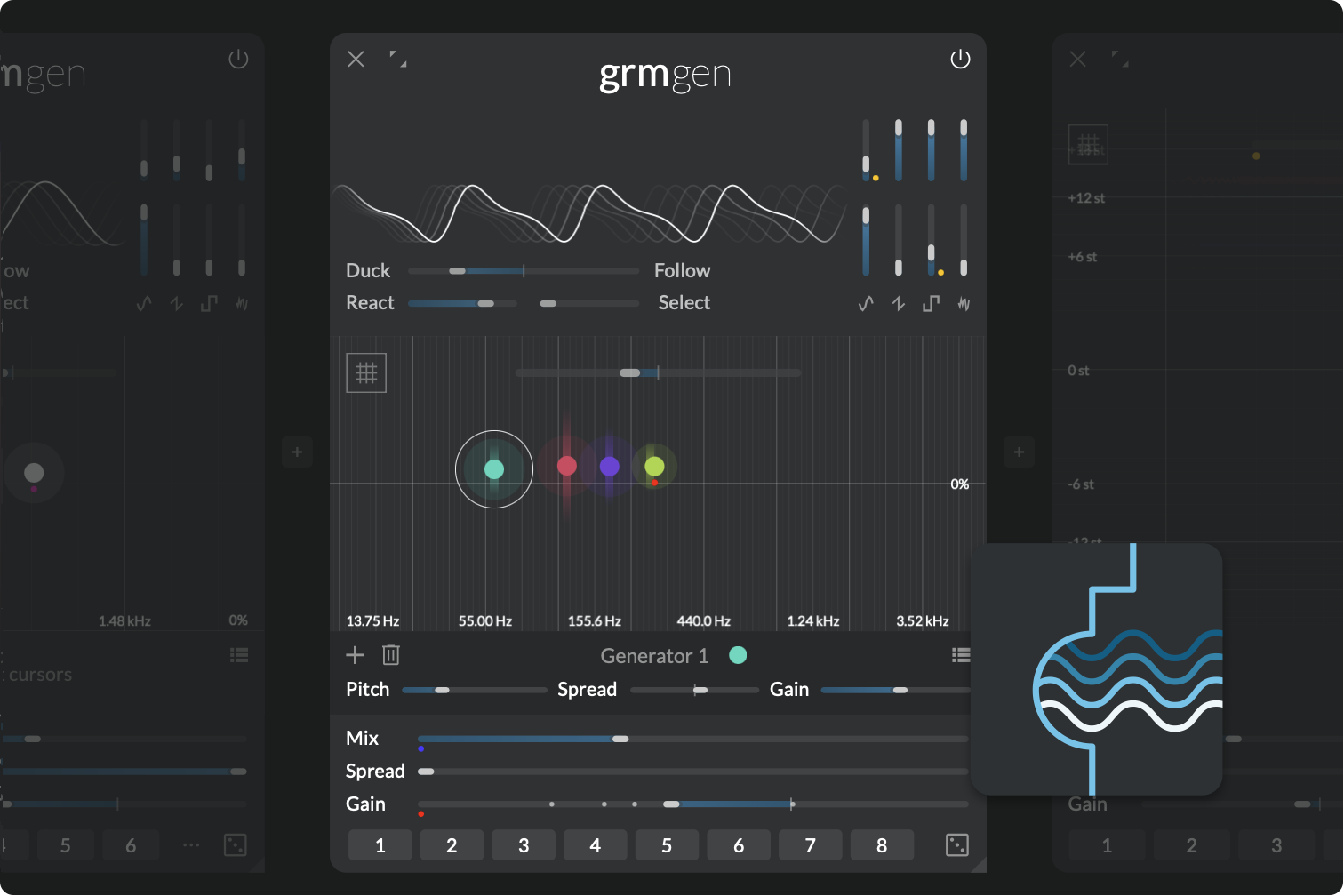This screenshot has width=1344, height=896.
Task: Delete generator with the trash icon
Action: tap(391, 655)
